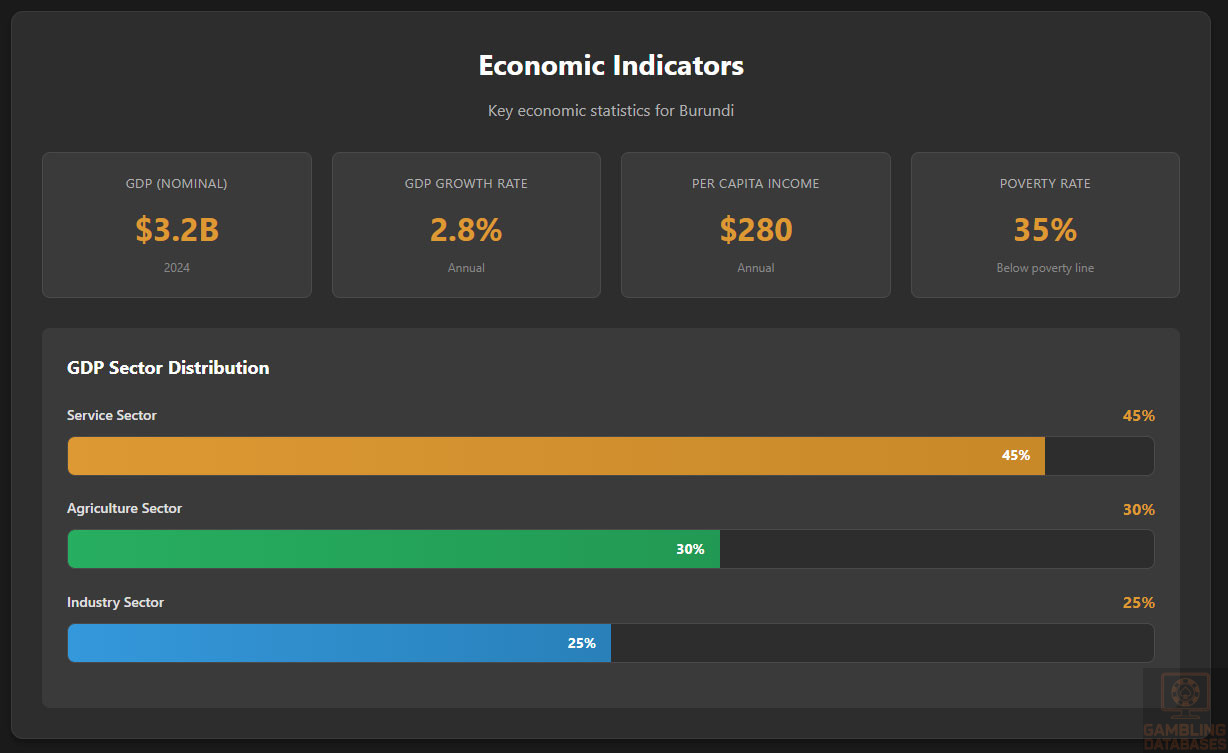Click the Economic Indicators heading
The width and height of the screenshot is (1228, 753).
tap(611, 66)
